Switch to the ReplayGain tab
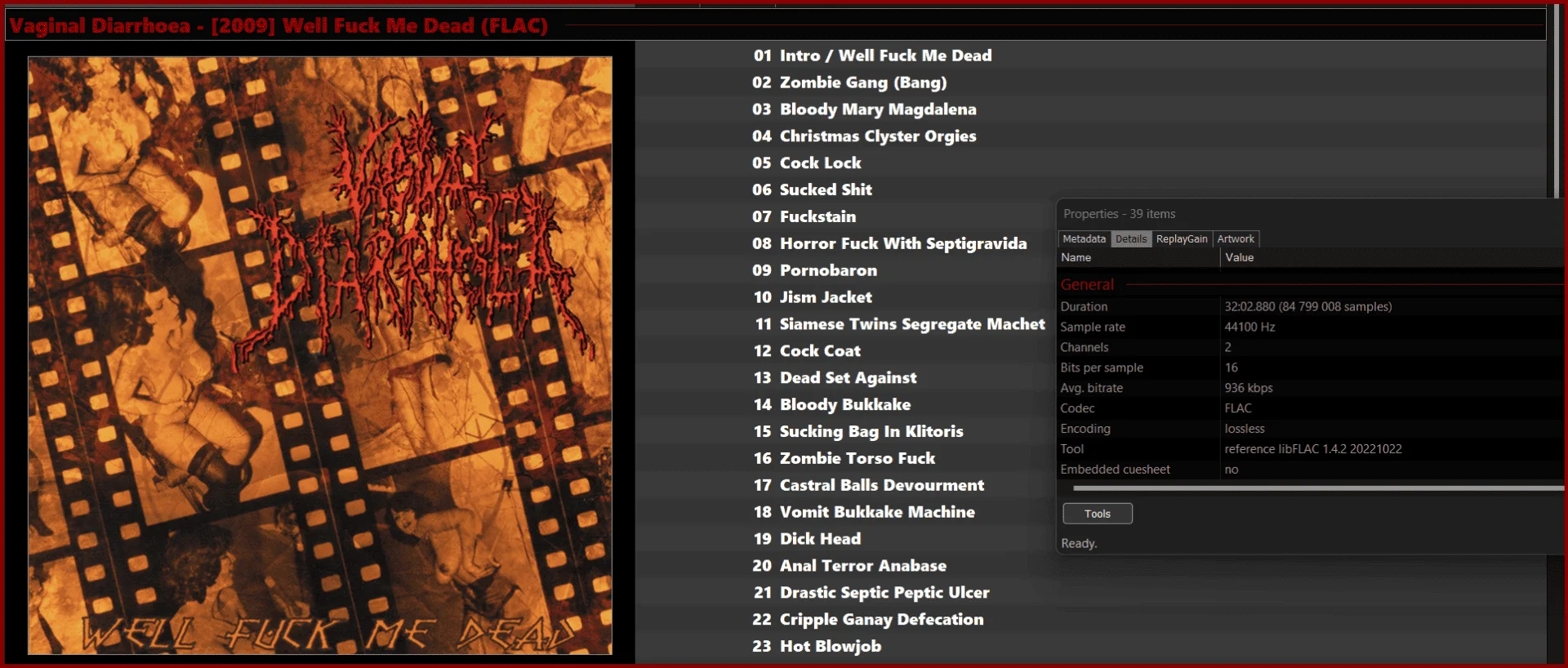Viewport: 1568px width, 668px height. (x=1182, y=239)
